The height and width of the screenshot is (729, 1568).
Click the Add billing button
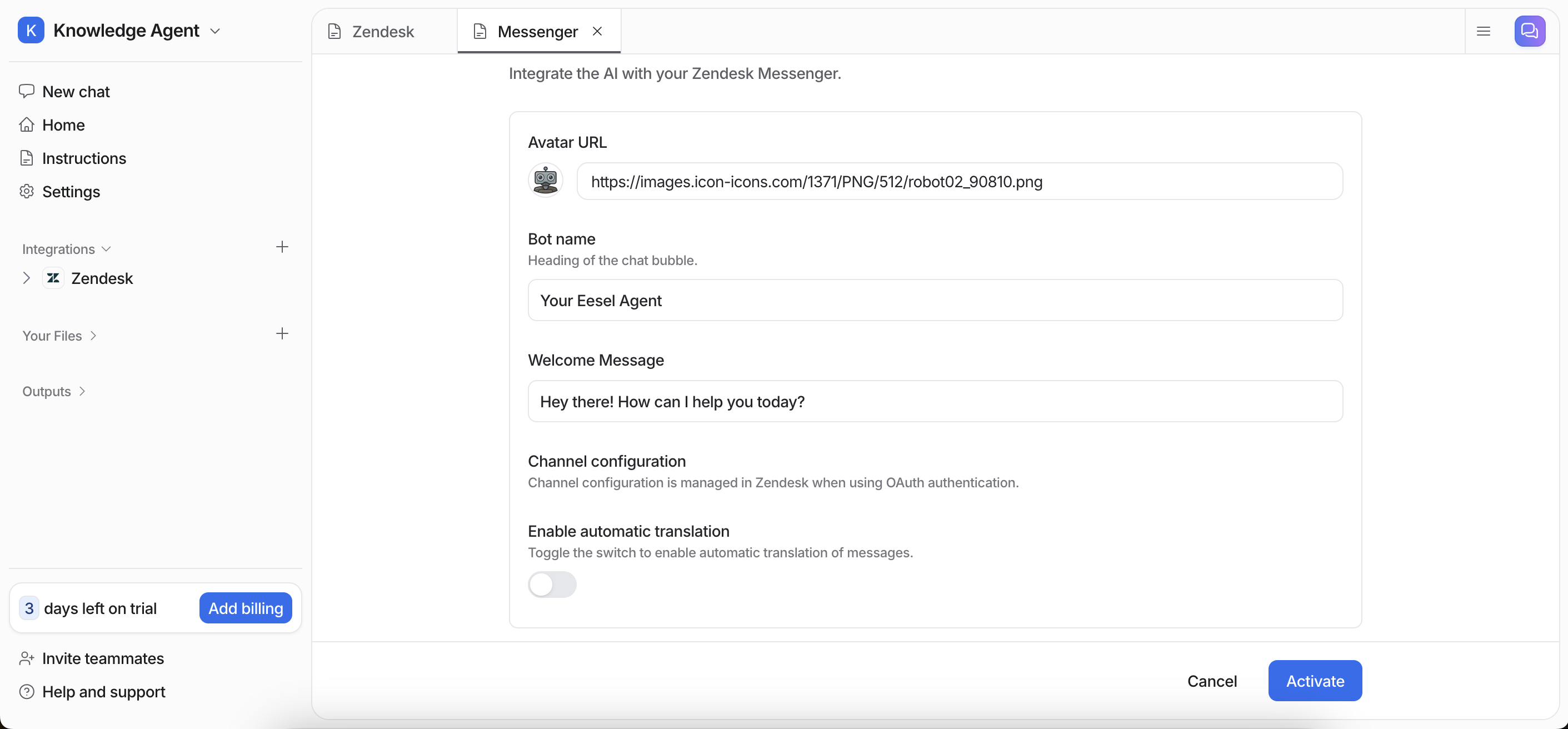(x=245, y=608)
